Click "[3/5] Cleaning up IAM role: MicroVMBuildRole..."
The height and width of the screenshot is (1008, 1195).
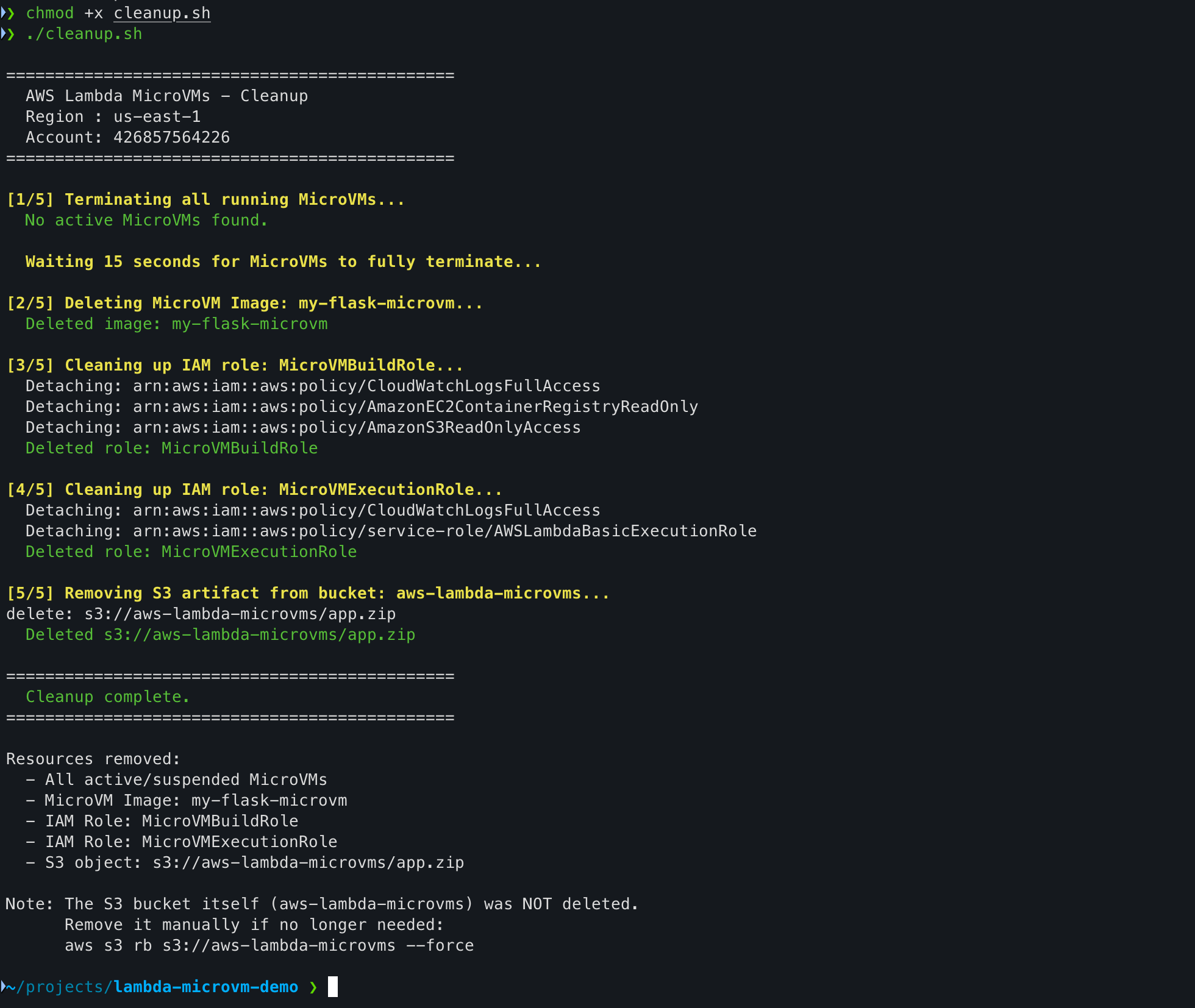click(x=235, y=365)
